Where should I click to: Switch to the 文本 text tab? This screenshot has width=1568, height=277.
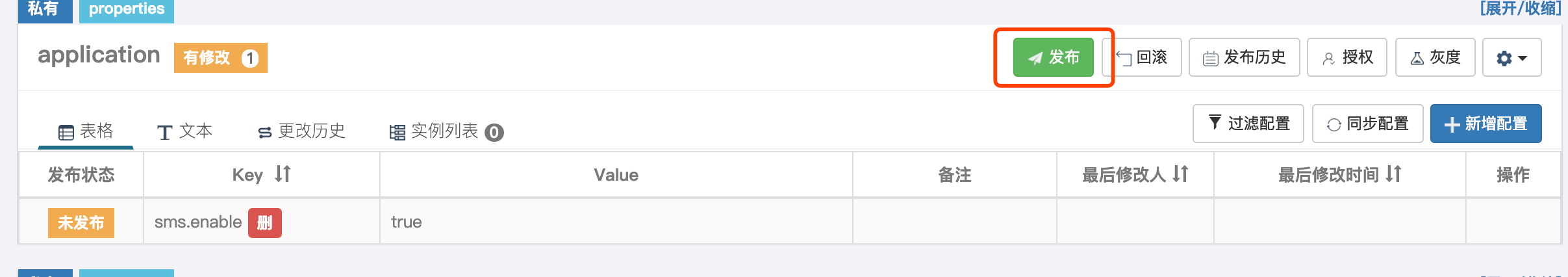tap(184, 131)
